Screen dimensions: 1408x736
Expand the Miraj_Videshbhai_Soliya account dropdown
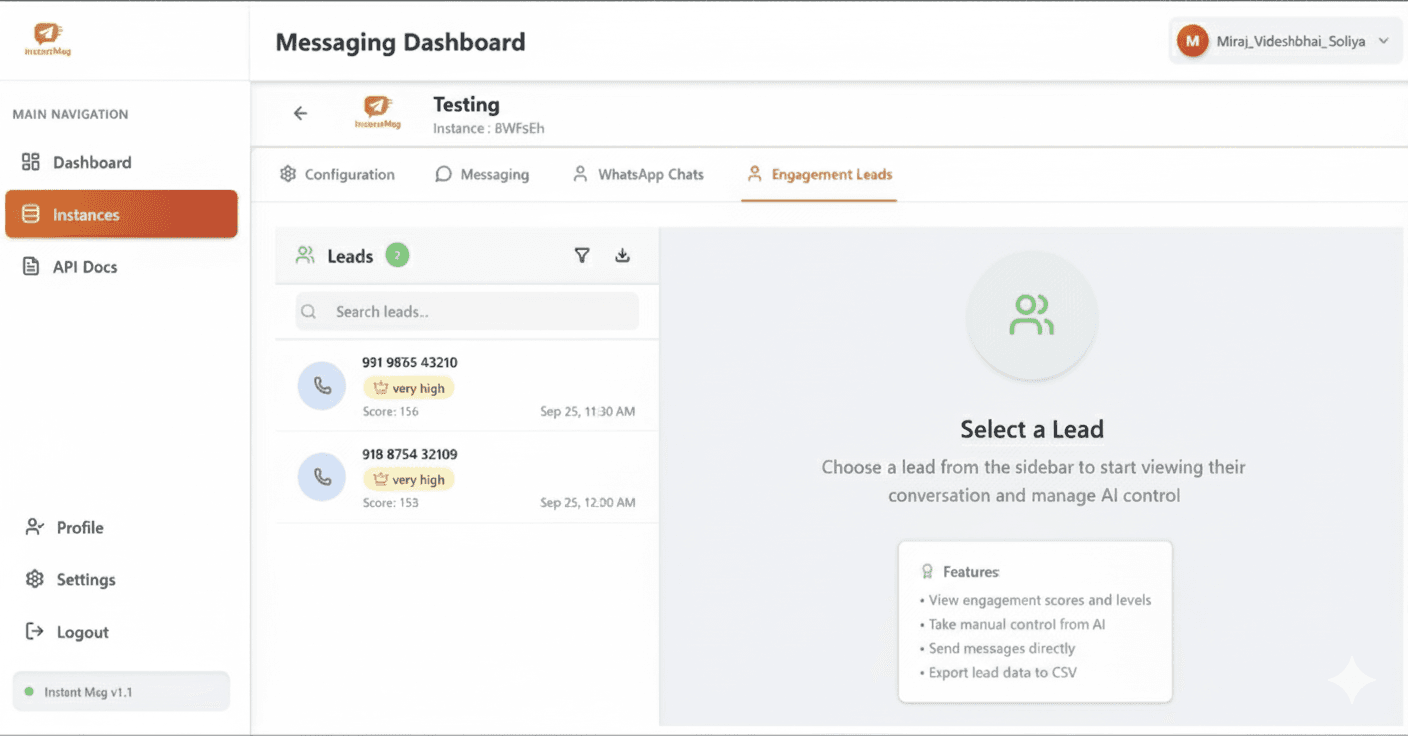1384,42
